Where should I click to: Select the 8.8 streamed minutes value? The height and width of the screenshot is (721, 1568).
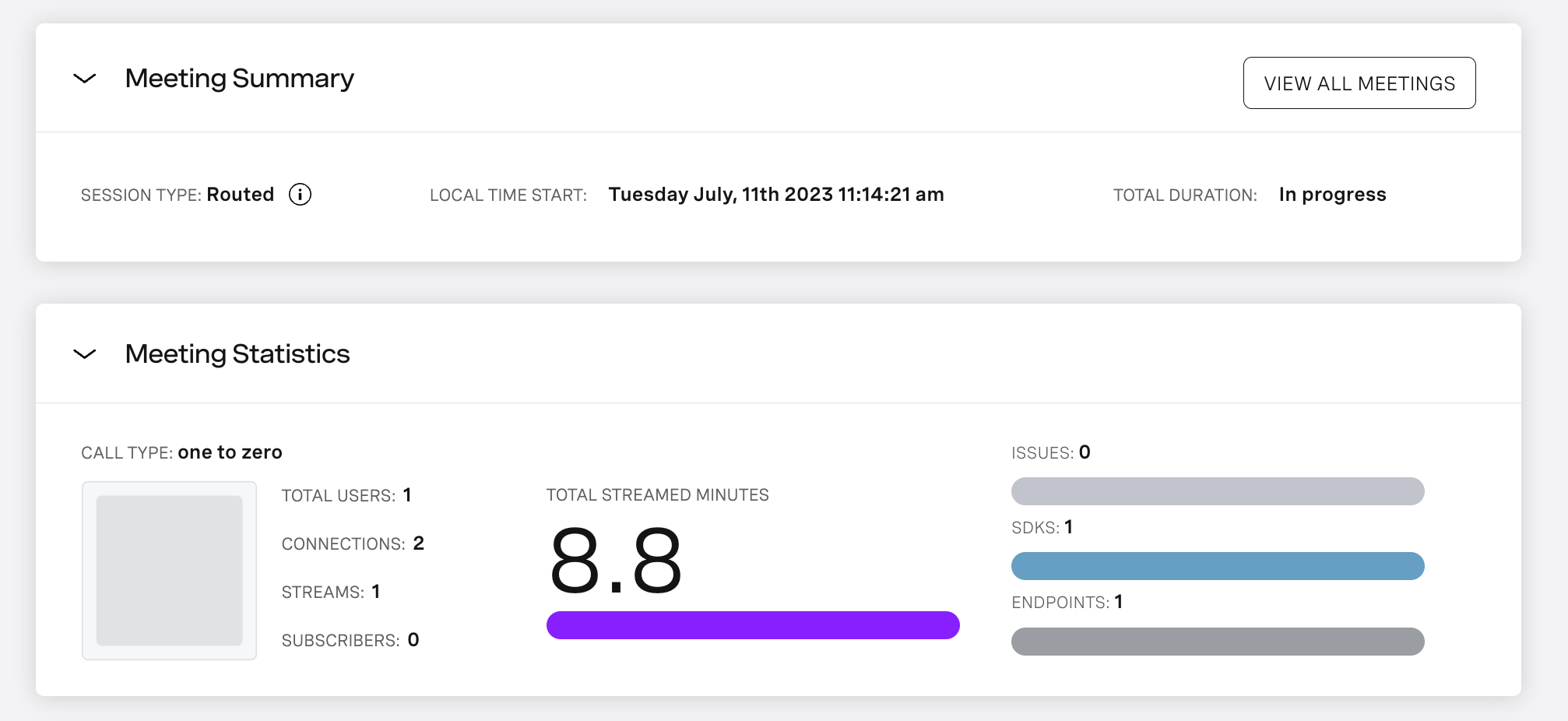tap(615, 561)
